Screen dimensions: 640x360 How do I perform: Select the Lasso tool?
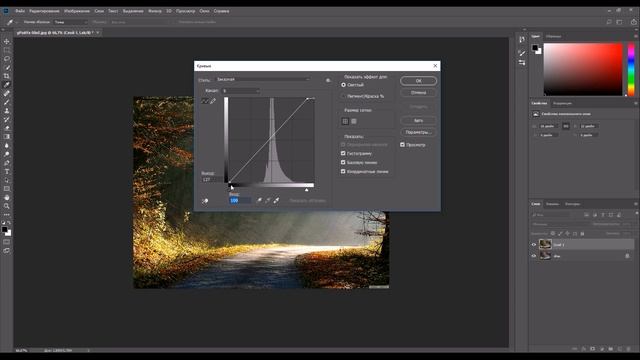pos(7,59)
